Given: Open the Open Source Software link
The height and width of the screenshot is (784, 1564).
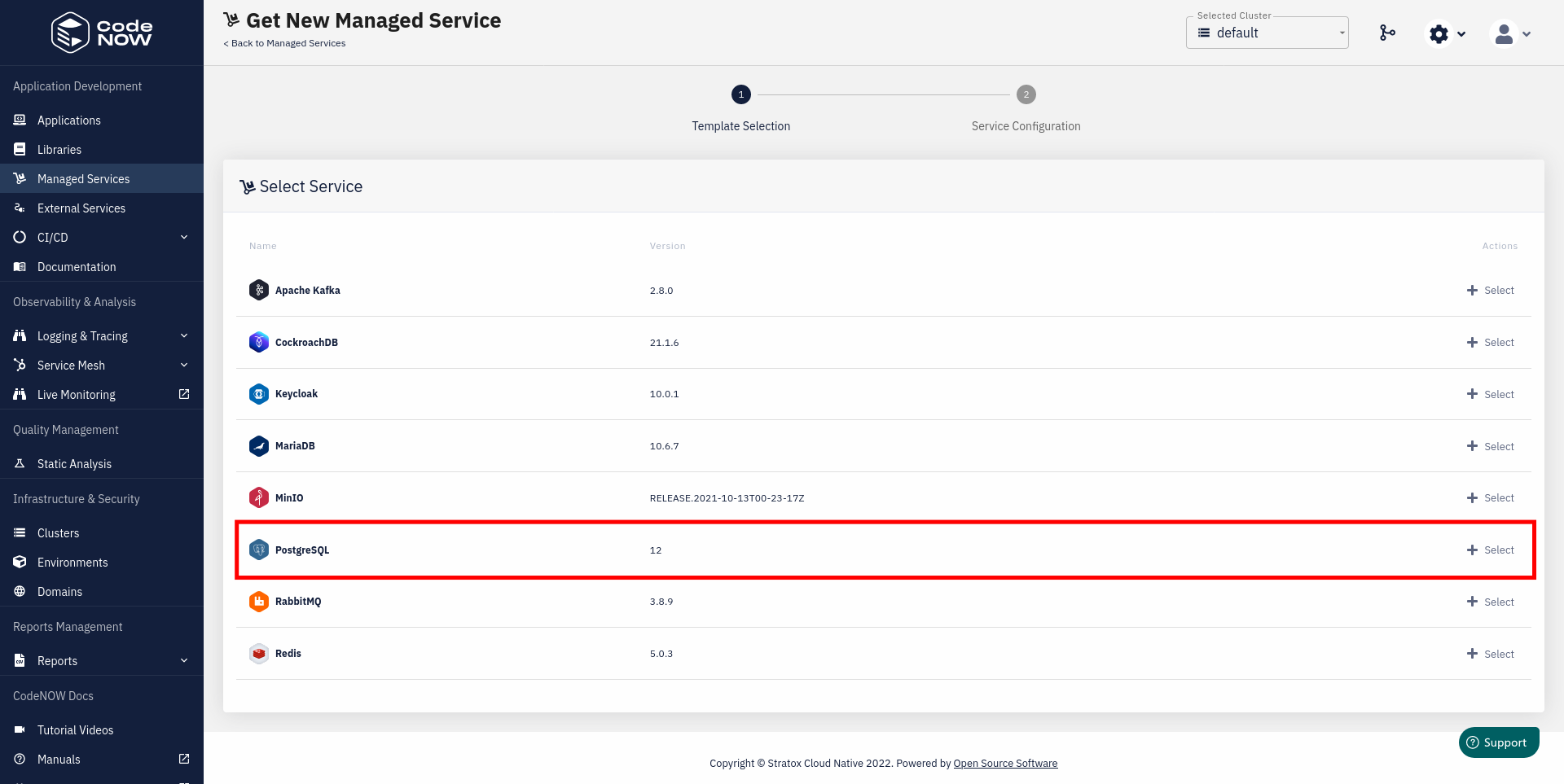Looking at the screenshot, I should point(1005,764).
